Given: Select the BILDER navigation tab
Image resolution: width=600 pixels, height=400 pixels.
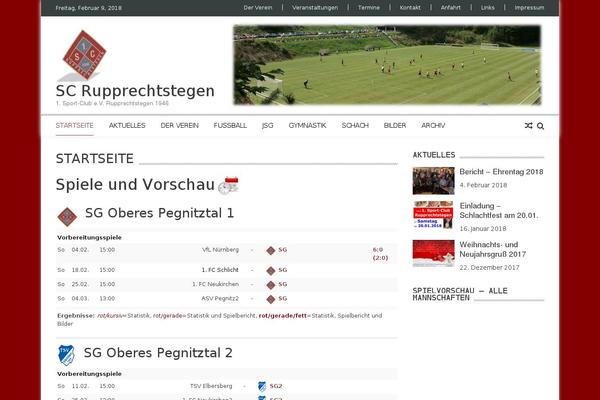Looking at the screenshot, I should tap(395, 126).
